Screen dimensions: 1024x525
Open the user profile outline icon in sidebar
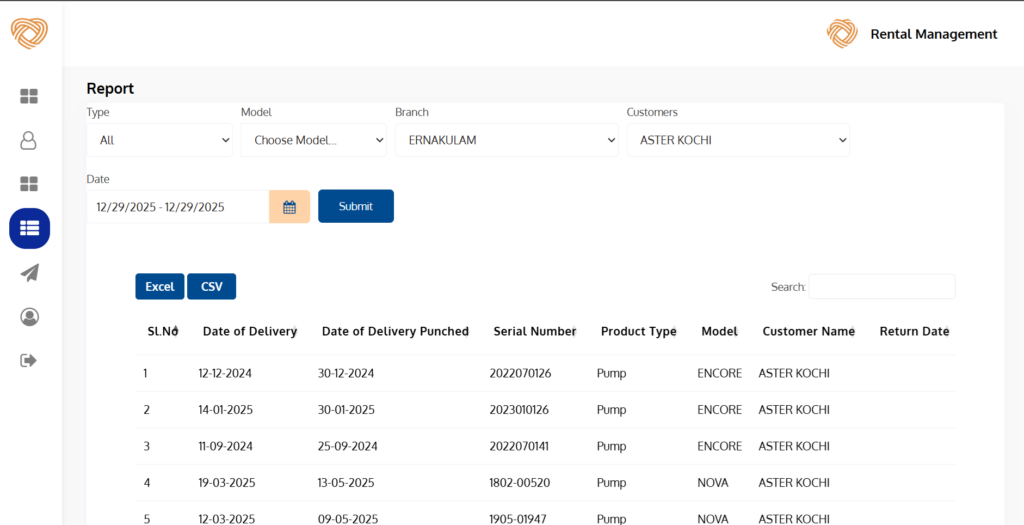(x=29, y=140)
